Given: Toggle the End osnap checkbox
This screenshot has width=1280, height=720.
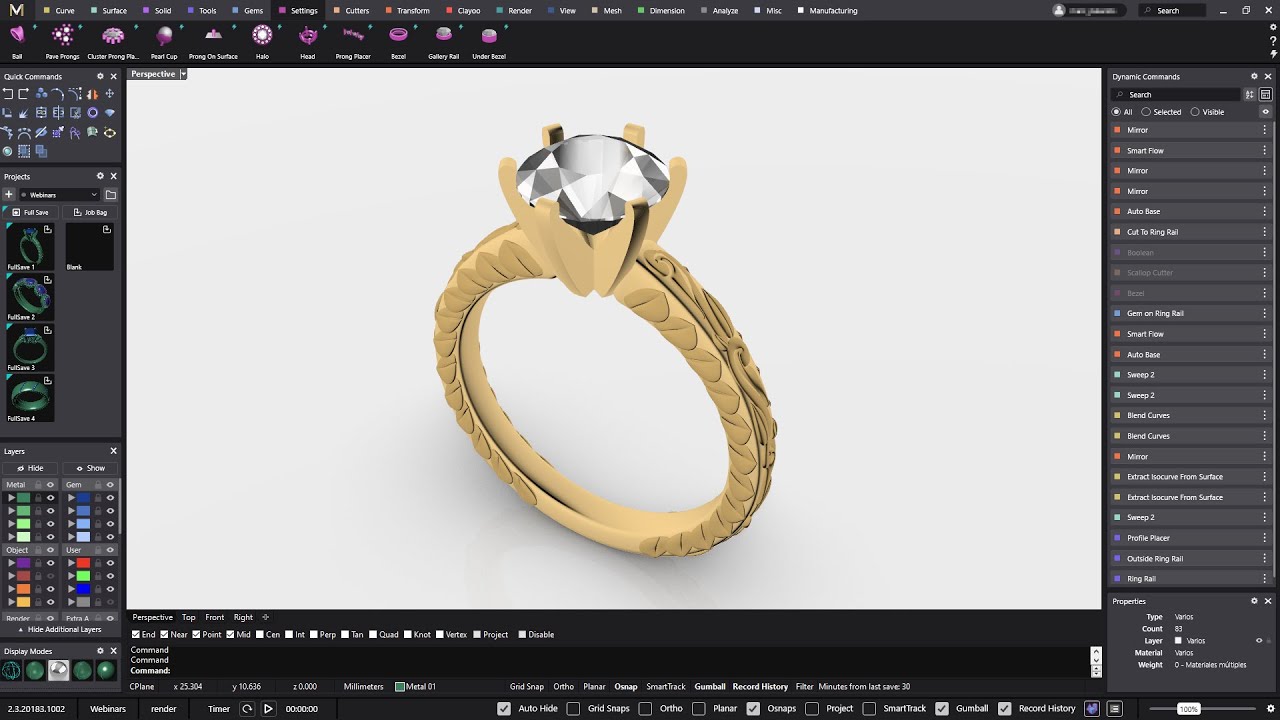Looking at the screenshot, I should [136, 634].
